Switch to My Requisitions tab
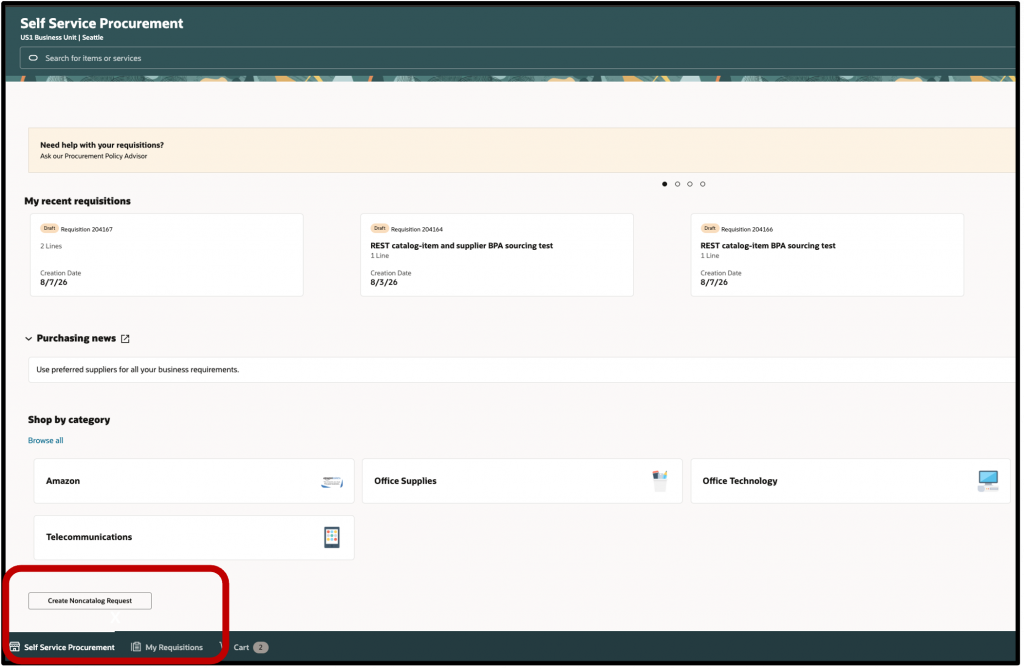 tap(167, 647)
